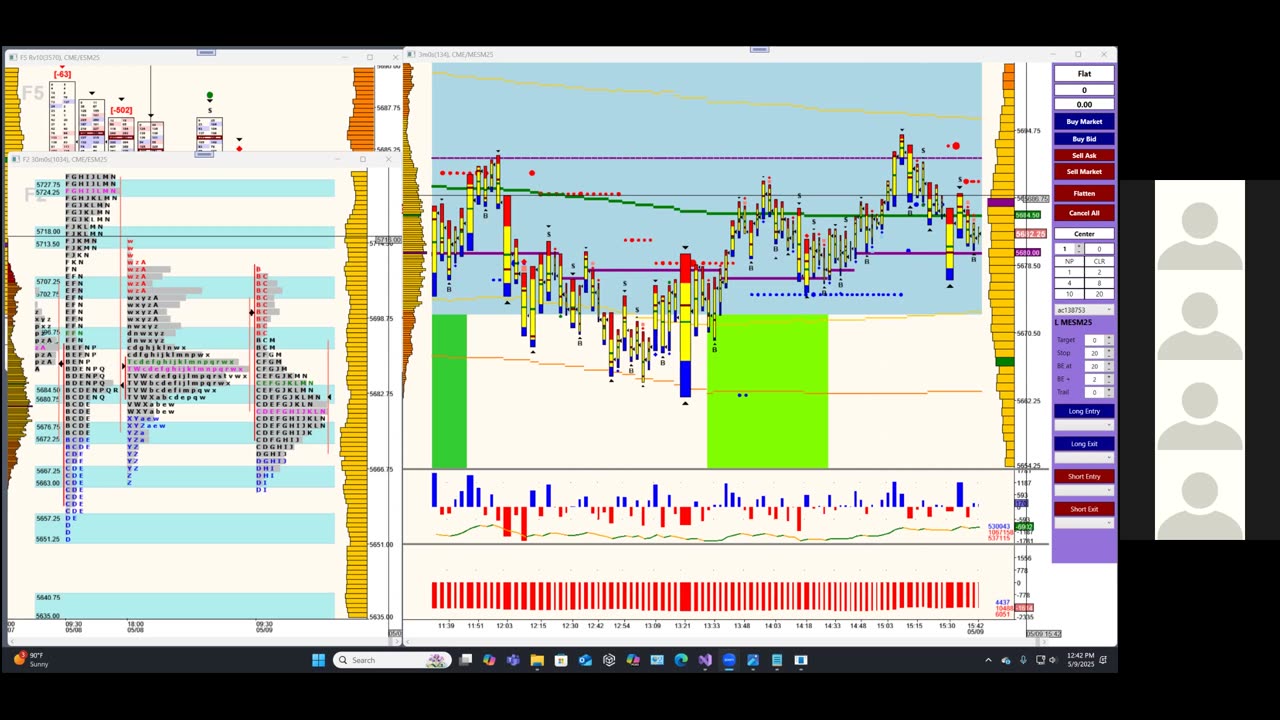The image size is (1280, 720).
Task: Click the Sell Market button
Action: click(x=1084, y=171)
